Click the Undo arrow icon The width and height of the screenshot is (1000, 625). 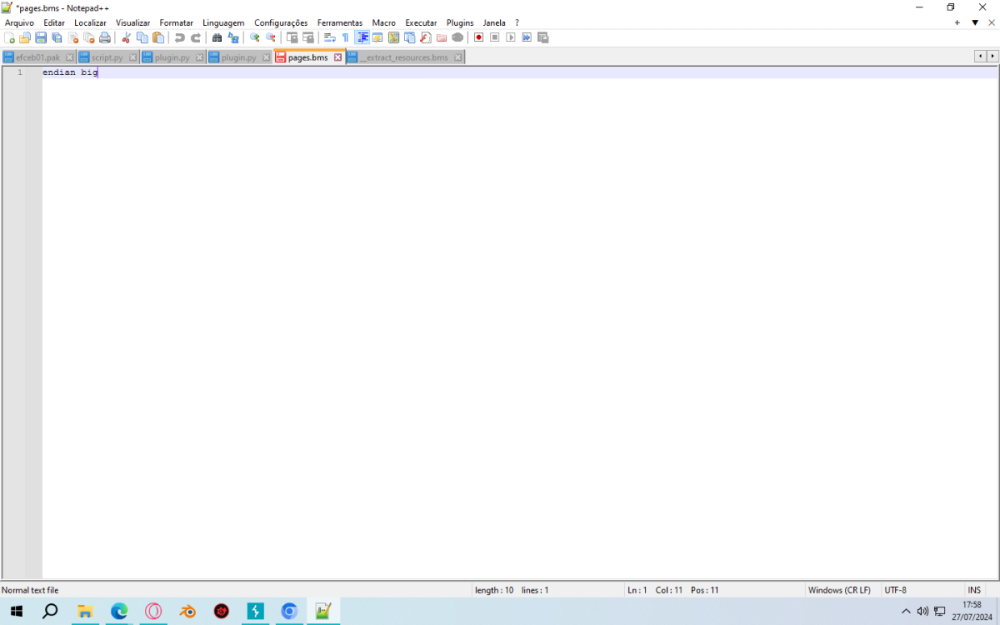[180, 38]
